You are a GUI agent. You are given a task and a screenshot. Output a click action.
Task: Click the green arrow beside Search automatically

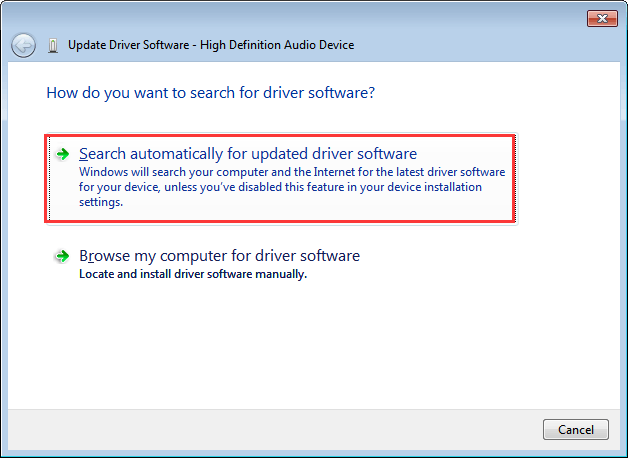[x=63, y=154]
